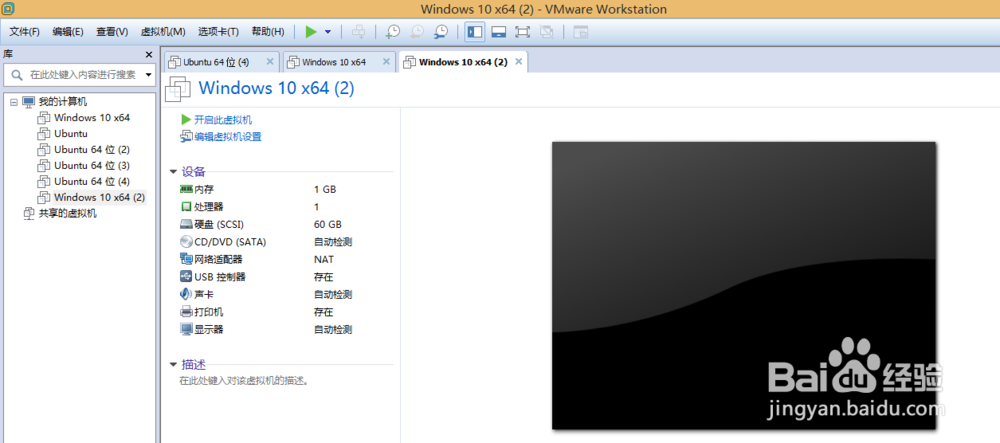Take a snapshot with the clock-plus icon
Image resolution: width=1000 pixels, height=443 pixels.
pos(393,32)
